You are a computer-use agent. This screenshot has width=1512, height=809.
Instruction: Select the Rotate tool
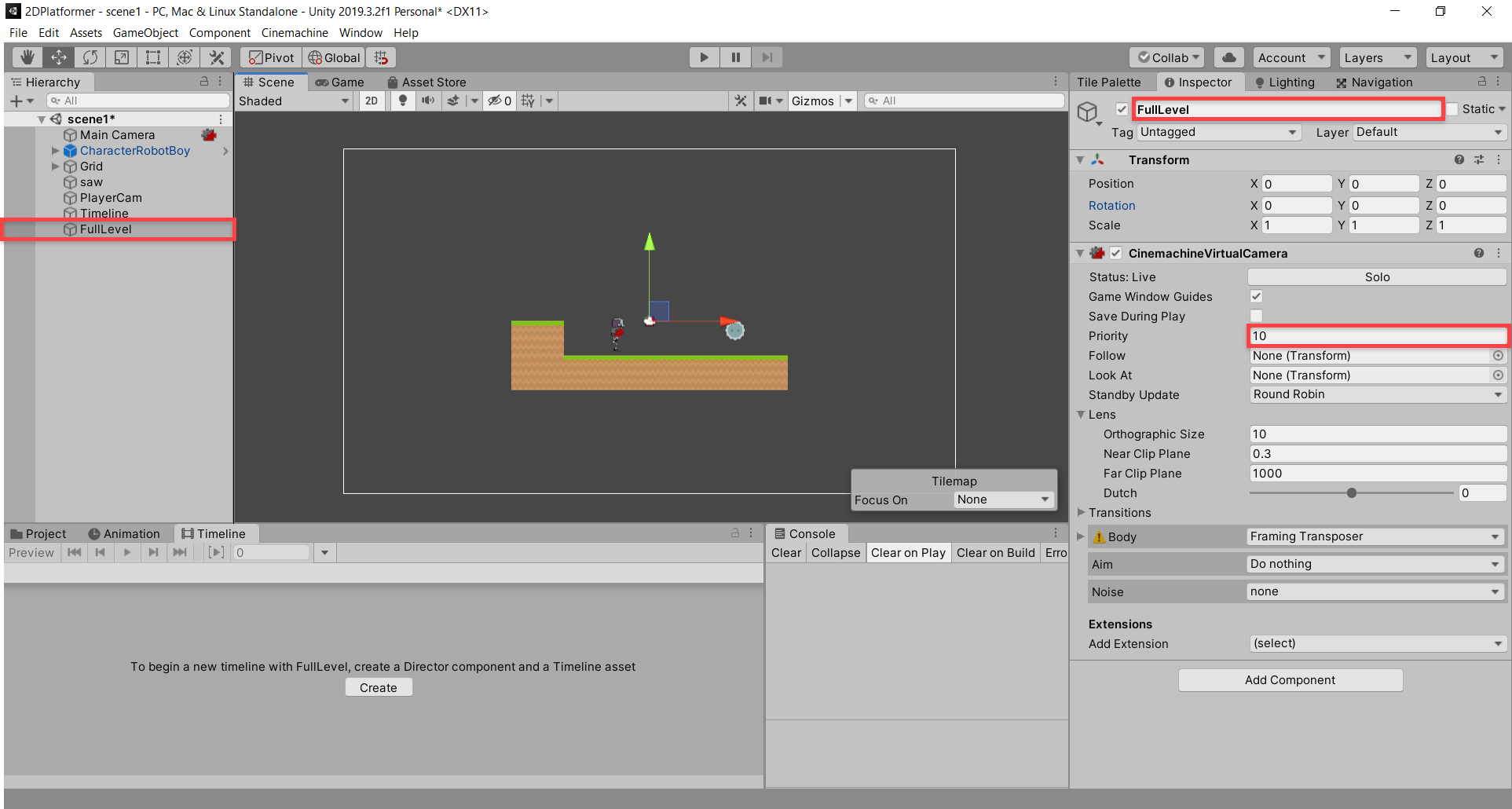click(90, 57)
